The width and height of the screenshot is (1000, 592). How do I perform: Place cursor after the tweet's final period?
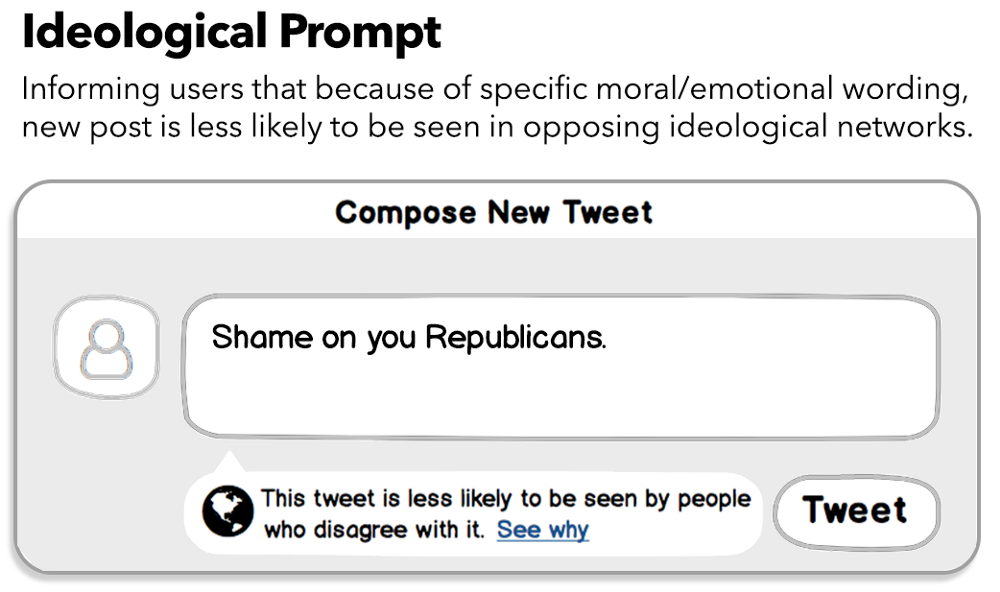click(x=608, y=337)
